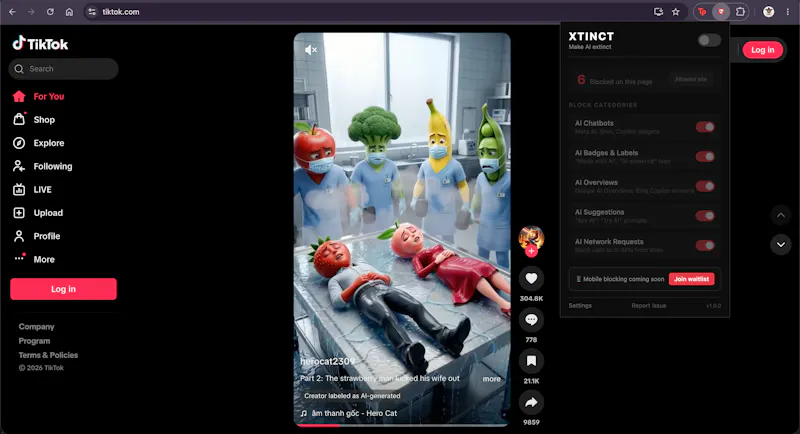The height and width of the screenshot is (434, 800).
Task: Open the browser home page
Action: (x=69, y=12)
